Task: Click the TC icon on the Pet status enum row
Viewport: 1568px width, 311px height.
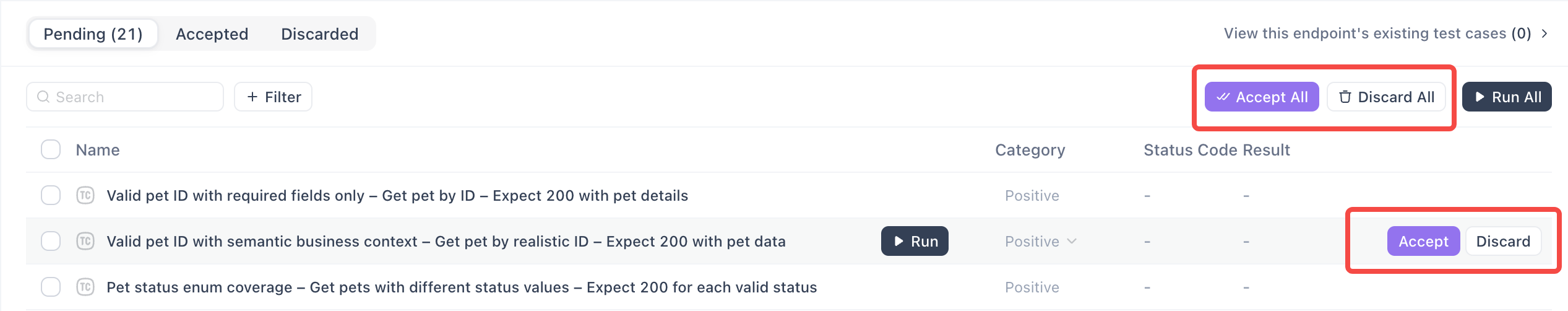Action: click(x=85, y=287)
